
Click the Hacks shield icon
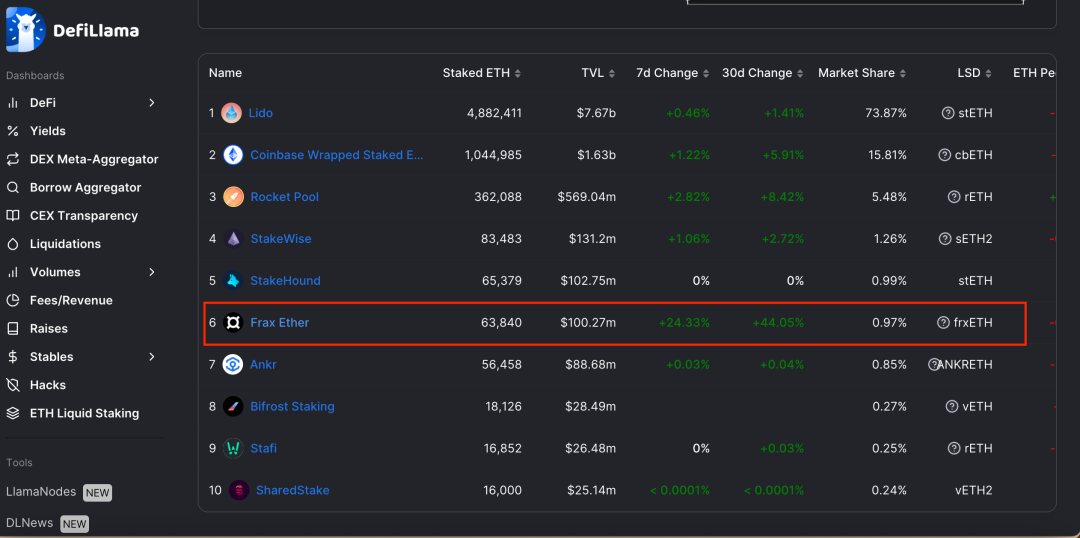tap(12, 385)
